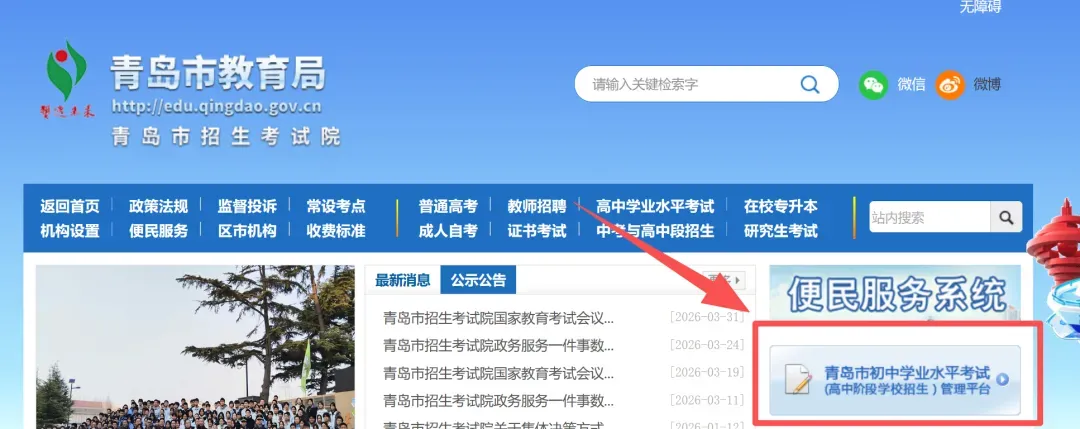This screenshot has width=1080, height=429.
Task: Open 青岛市初中学业水平考试 管理平台 button
Action: [x=895, y=380]
